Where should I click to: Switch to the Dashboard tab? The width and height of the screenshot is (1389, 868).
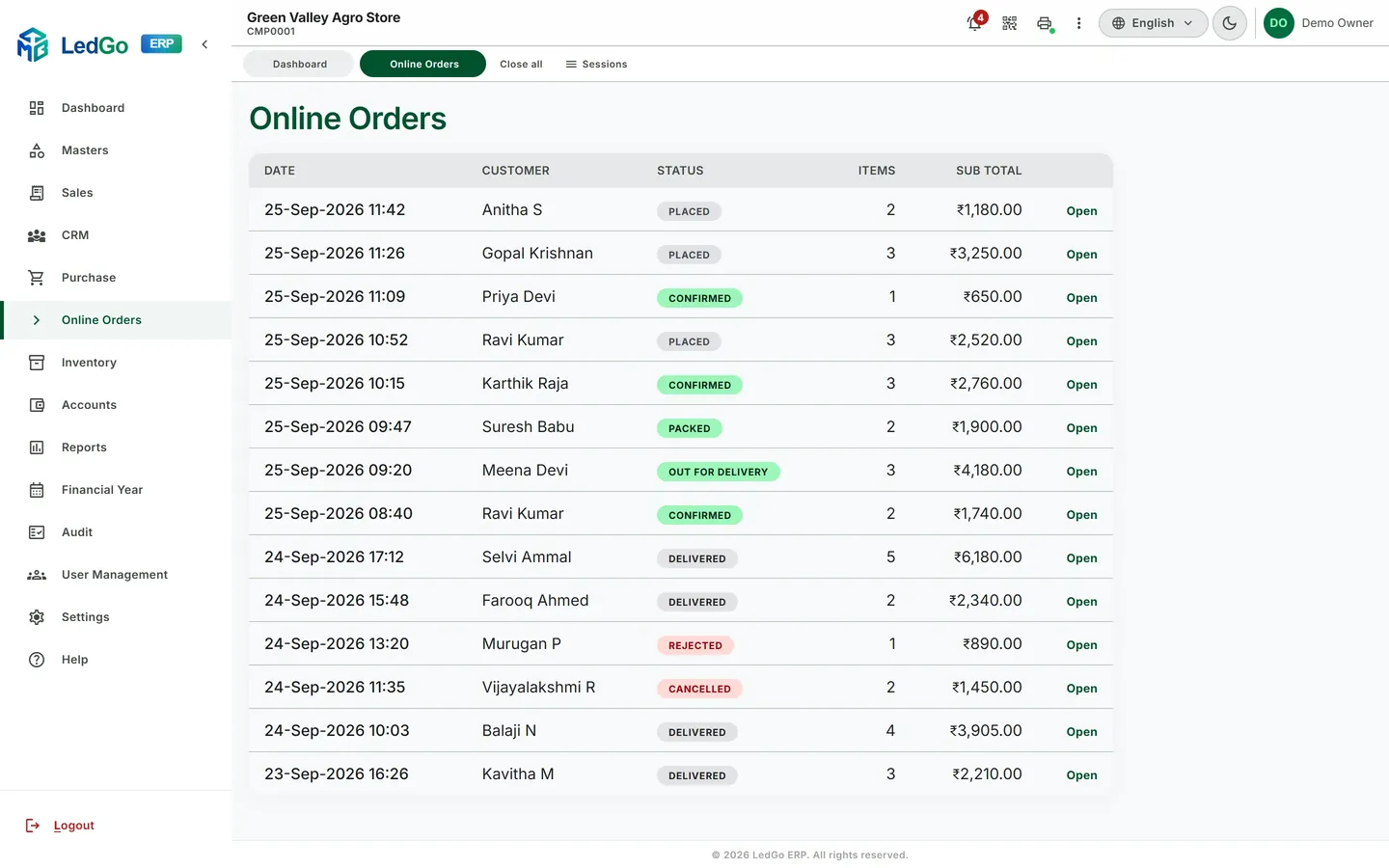click(300, 64)
